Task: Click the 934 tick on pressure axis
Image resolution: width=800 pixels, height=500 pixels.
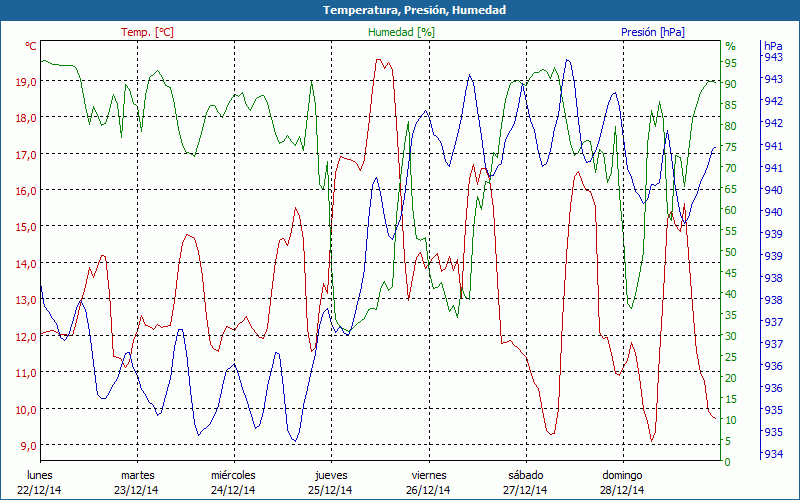Action: 773,455
